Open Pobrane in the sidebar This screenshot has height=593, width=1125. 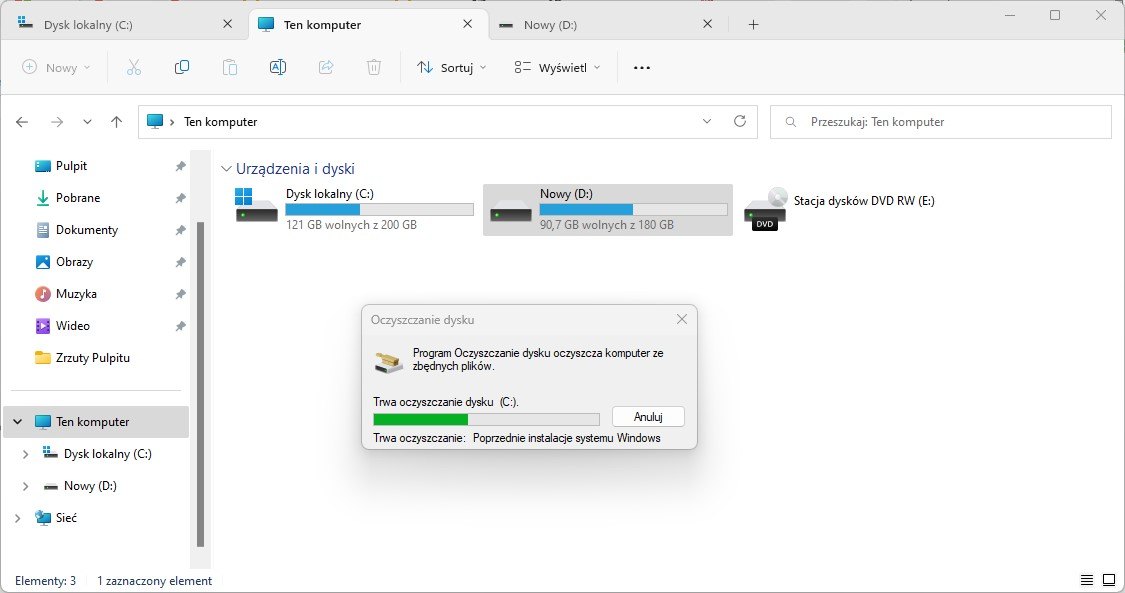tap(77, 198)
